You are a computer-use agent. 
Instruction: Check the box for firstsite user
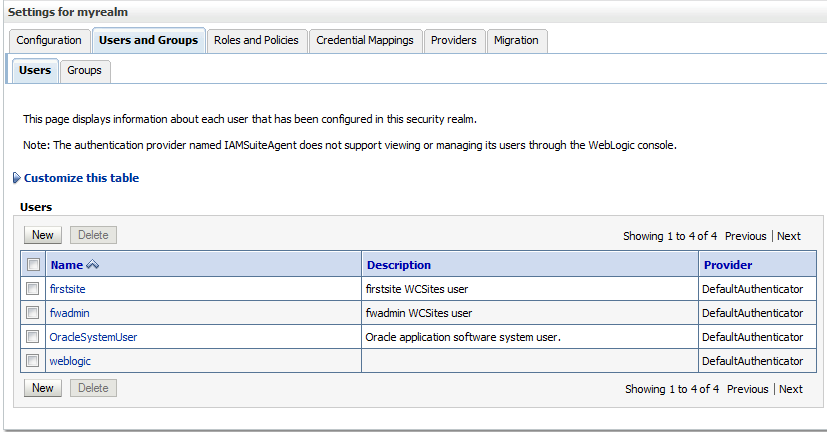click(x=33, y=289)
